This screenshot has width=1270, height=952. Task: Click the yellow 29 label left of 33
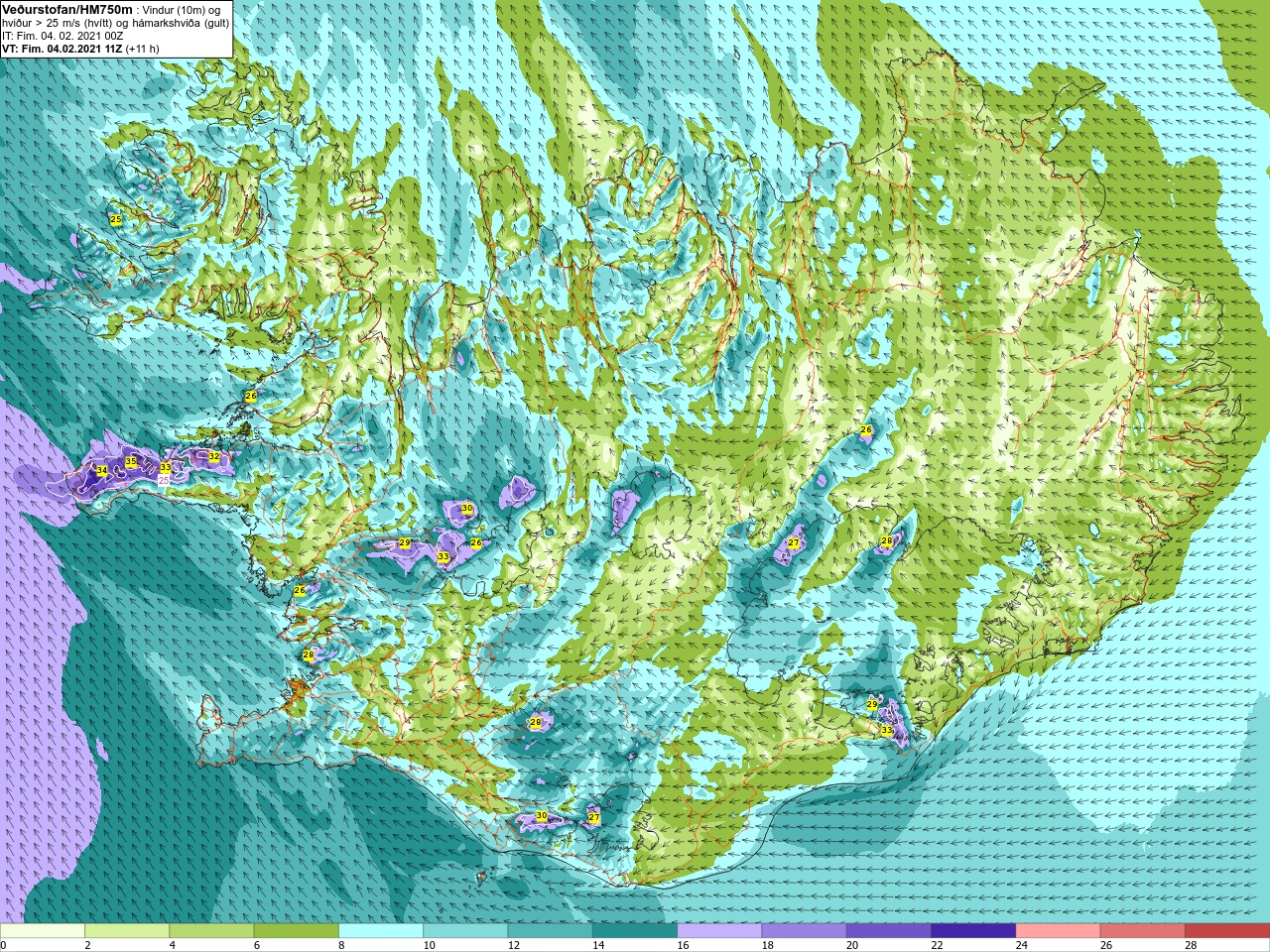[x=404, y=543]
